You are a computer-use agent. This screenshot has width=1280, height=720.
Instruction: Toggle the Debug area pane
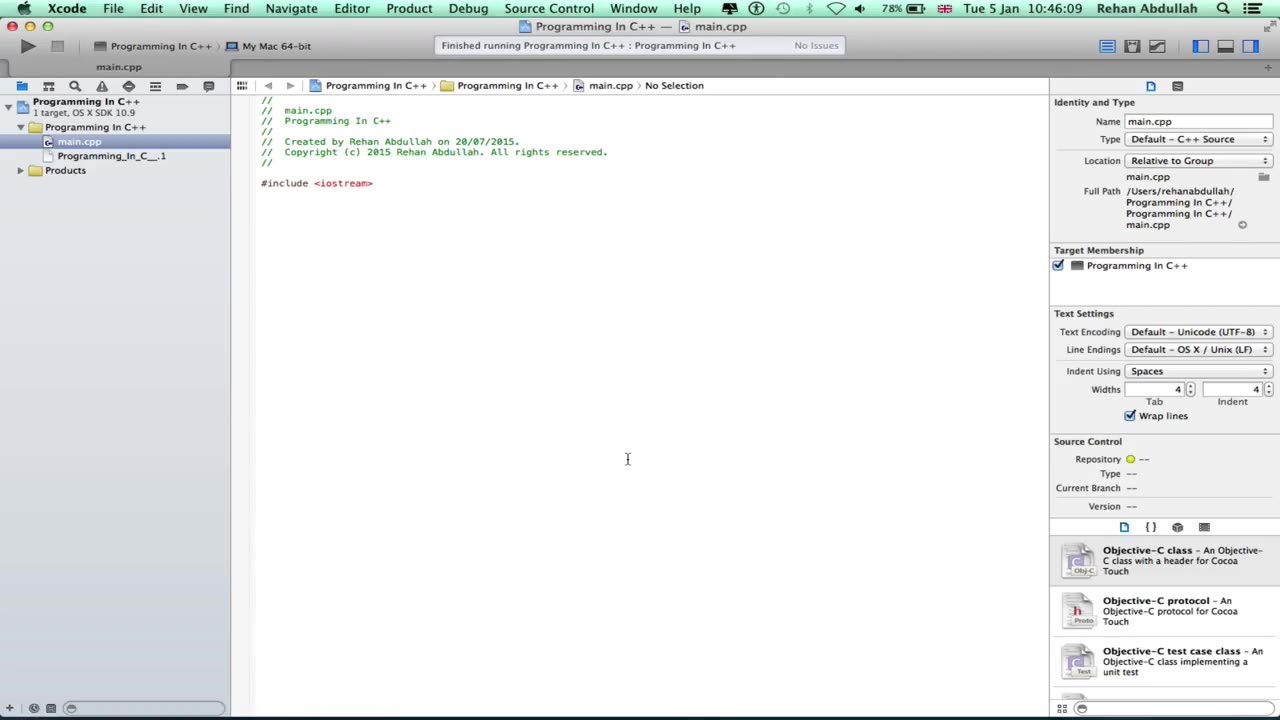[x=1225, y=46]
